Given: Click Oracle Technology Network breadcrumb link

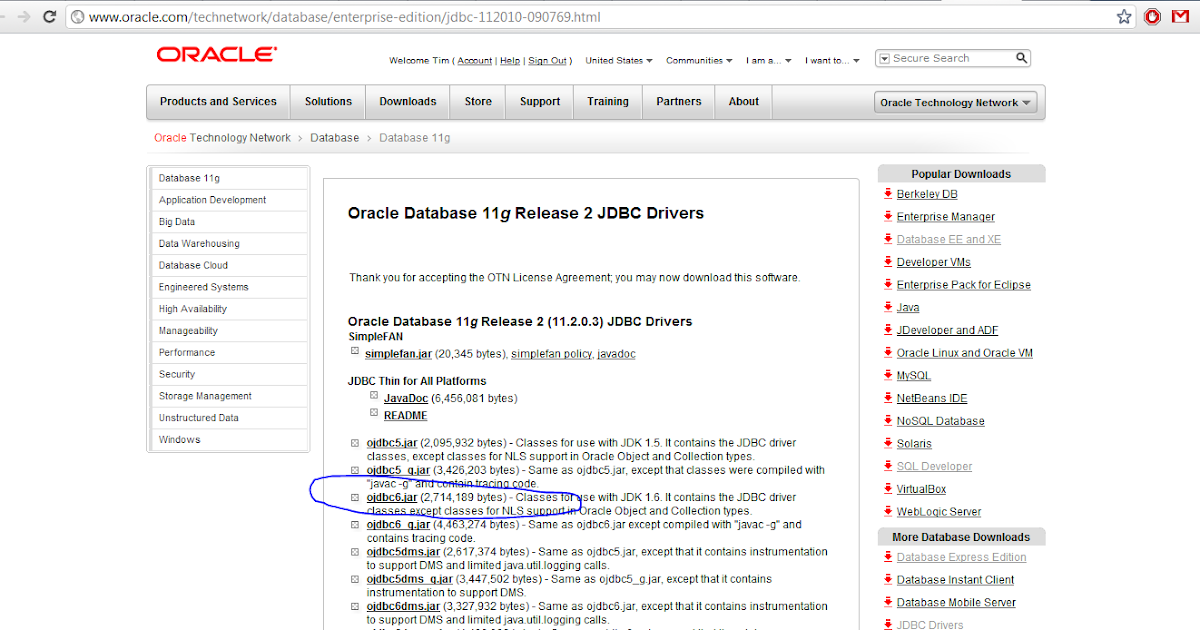Looking at the screenshot, I should point(222,138).
